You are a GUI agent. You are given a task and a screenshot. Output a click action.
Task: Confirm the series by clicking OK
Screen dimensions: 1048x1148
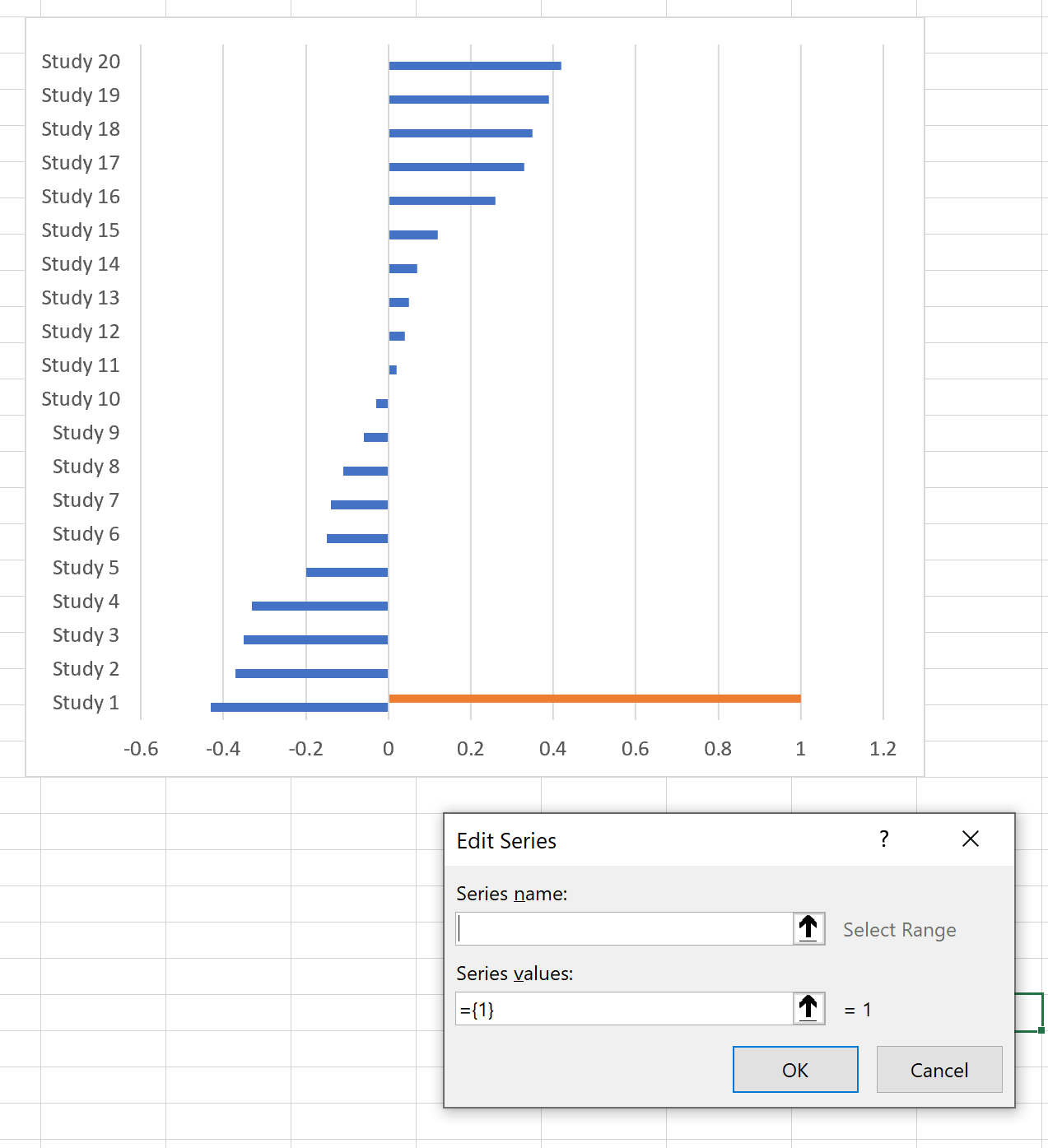(794, 1069)
